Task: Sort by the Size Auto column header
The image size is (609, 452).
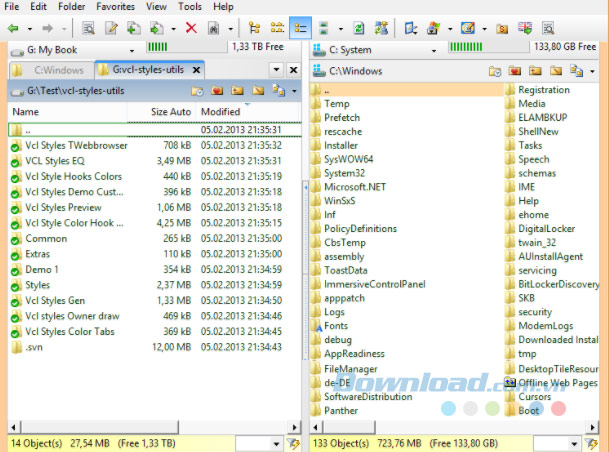Action: click(162, 112)
